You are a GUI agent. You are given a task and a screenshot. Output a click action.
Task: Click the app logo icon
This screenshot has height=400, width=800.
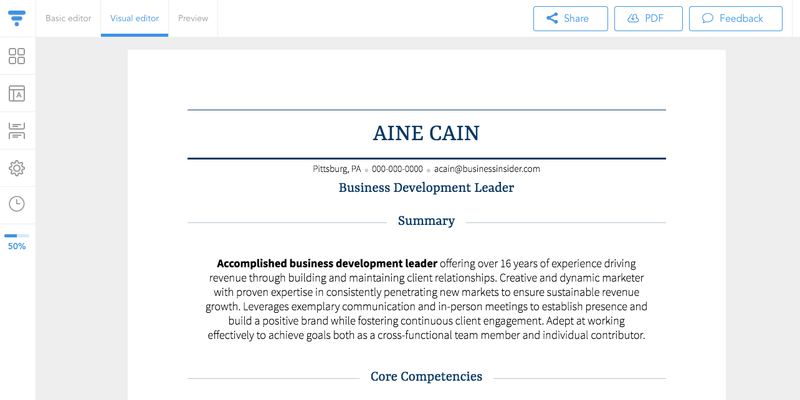(x=17, y=18)
